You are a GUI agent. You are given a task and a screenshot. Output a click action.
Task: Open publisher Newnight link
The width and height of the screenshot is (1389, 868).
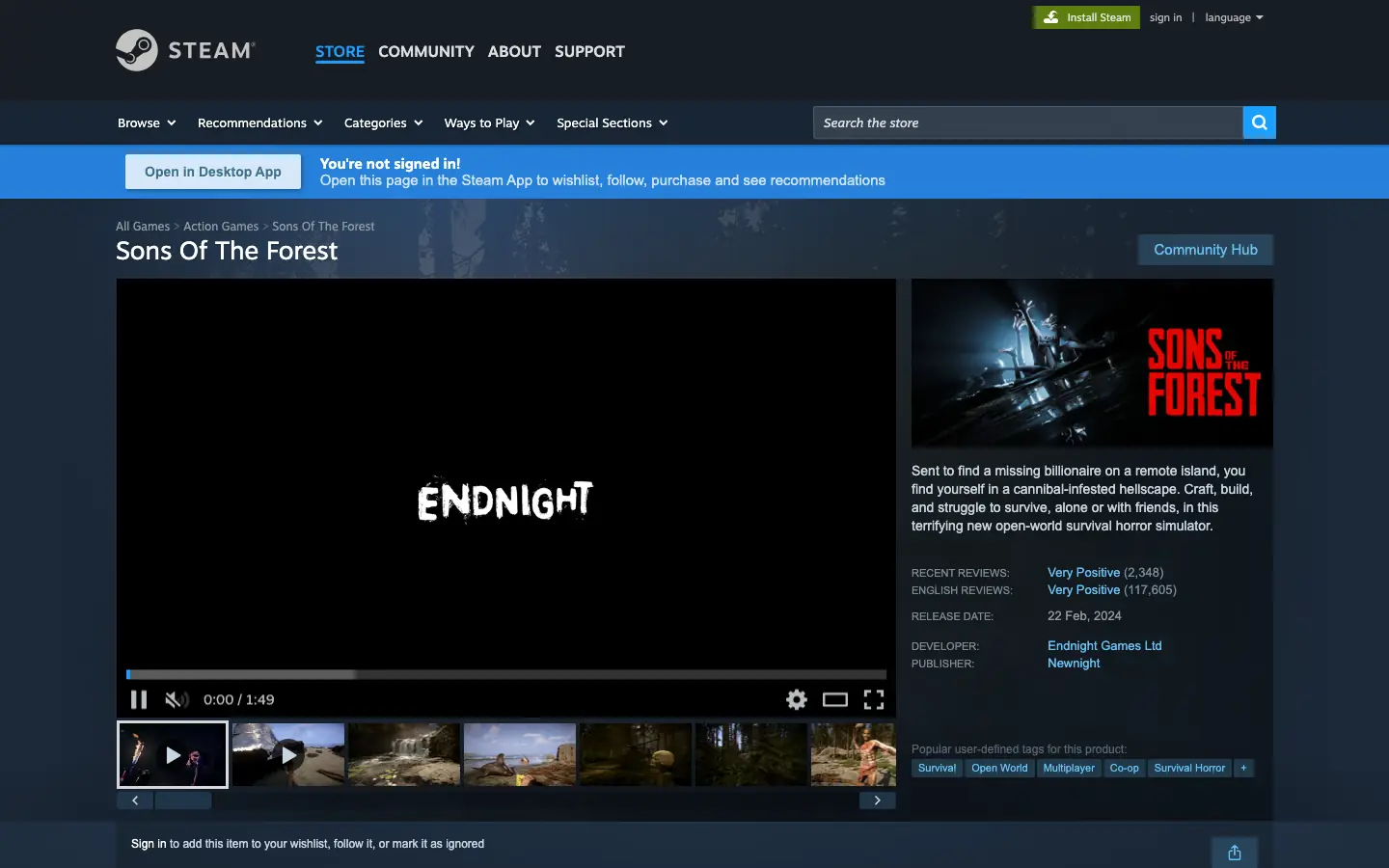1074,663
